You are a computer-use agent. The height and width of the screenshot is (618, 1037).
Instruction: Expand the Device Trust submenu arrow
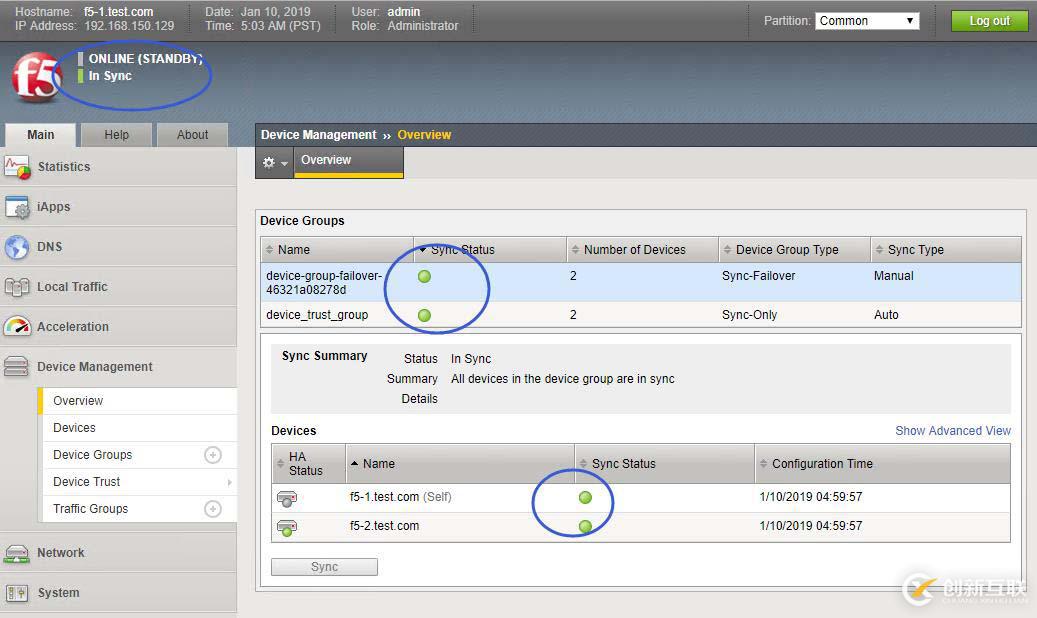(229, 482)
